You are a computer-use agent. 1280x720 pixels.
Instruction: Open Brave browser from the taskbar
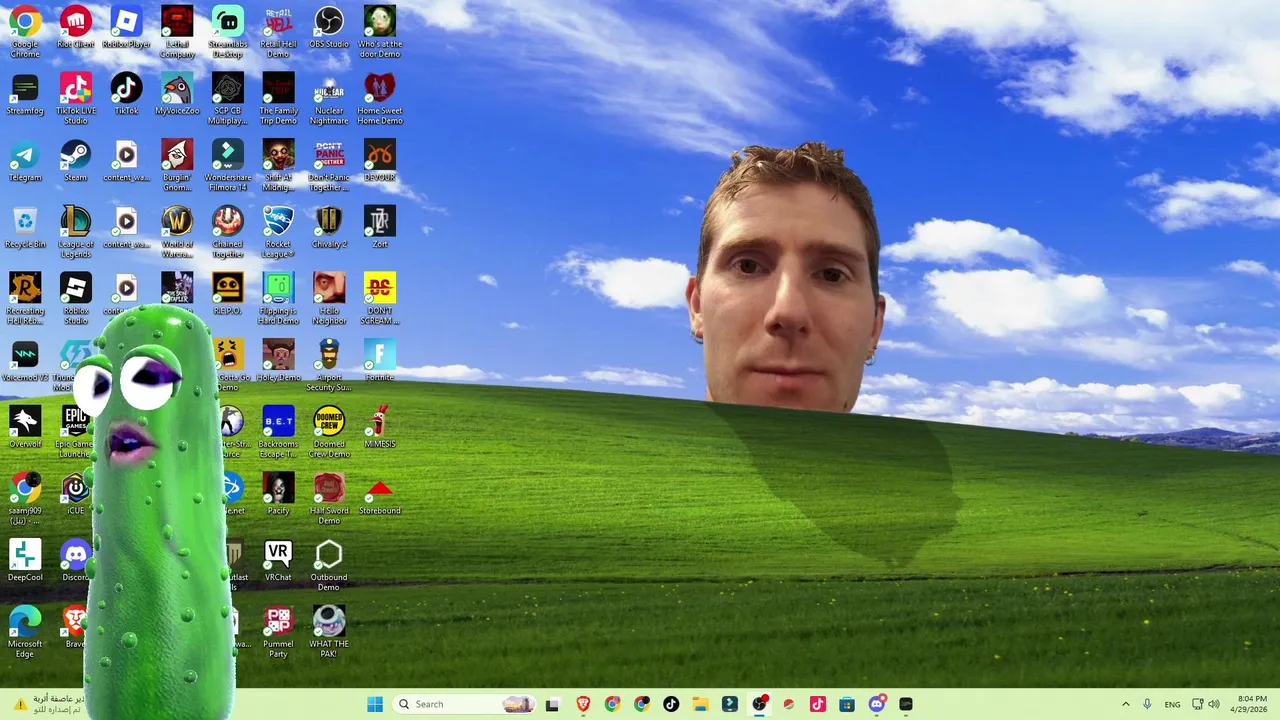pyautogui.click(x=583, y=704)
